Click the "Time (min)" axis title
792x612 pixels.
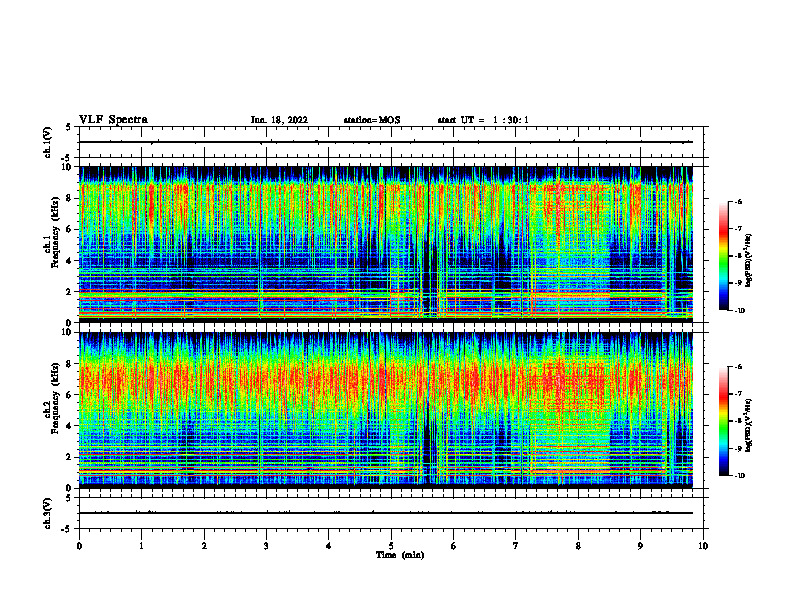[400, 555]
